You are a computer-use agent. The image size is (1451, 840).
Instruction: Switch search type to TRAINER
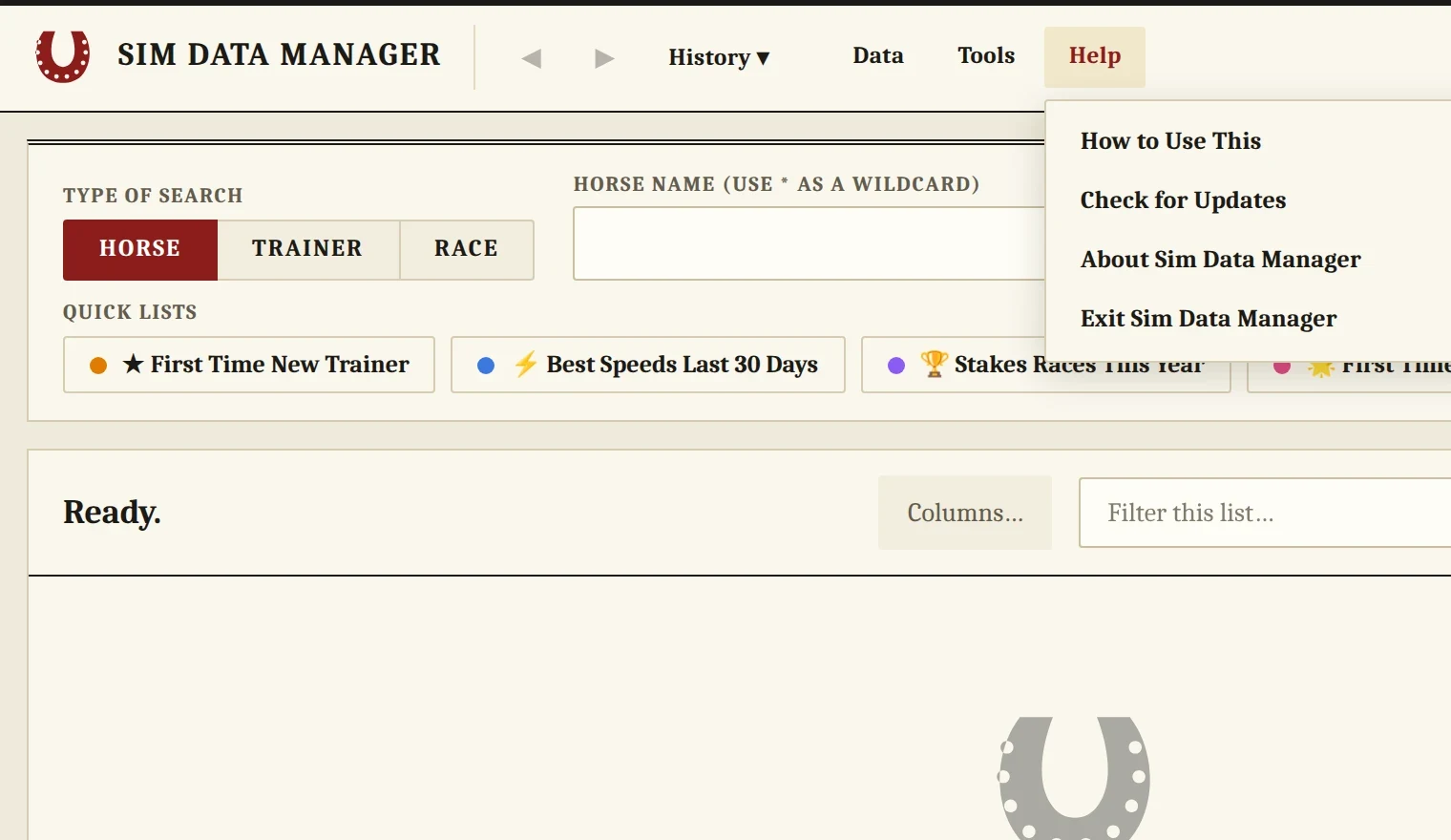click(x=308, y=250)
